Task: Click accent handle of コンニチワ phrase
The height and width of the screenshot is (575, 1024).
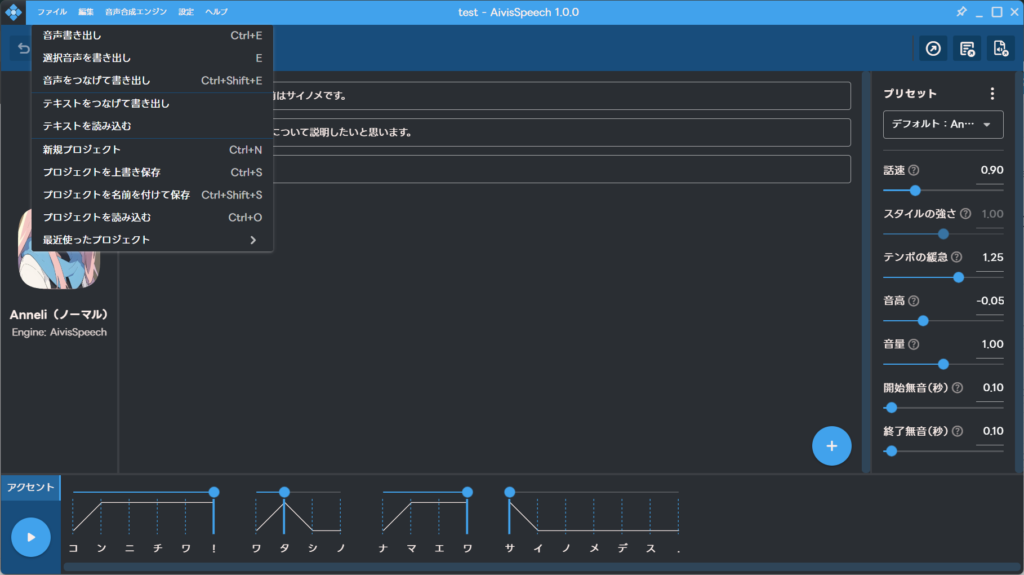Action: [x=214, y=492]
